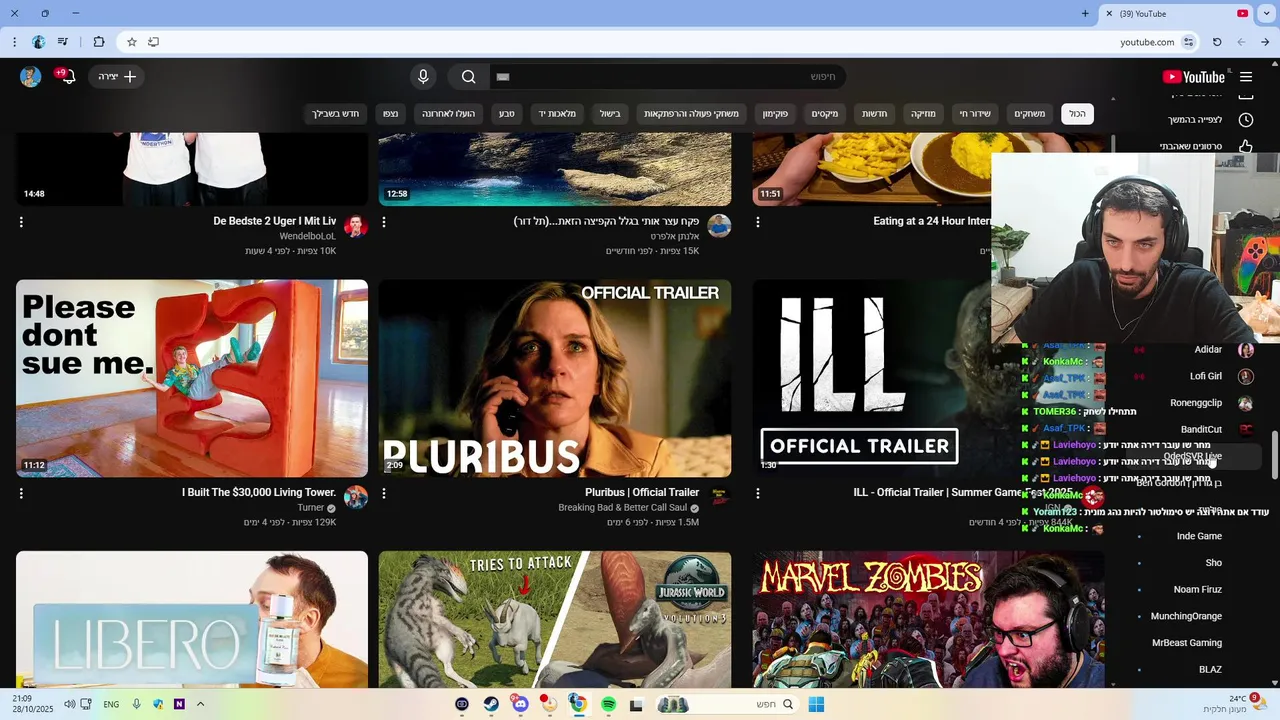Select the 'פוקימון' filter chip

[776, 114]
